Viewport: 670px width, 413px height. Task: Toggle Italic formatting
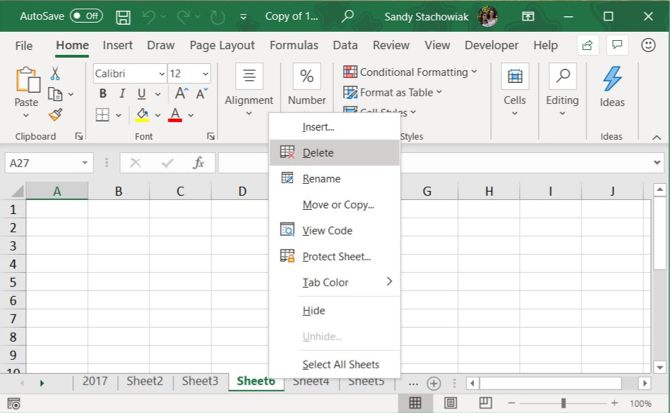click(122, 93)
